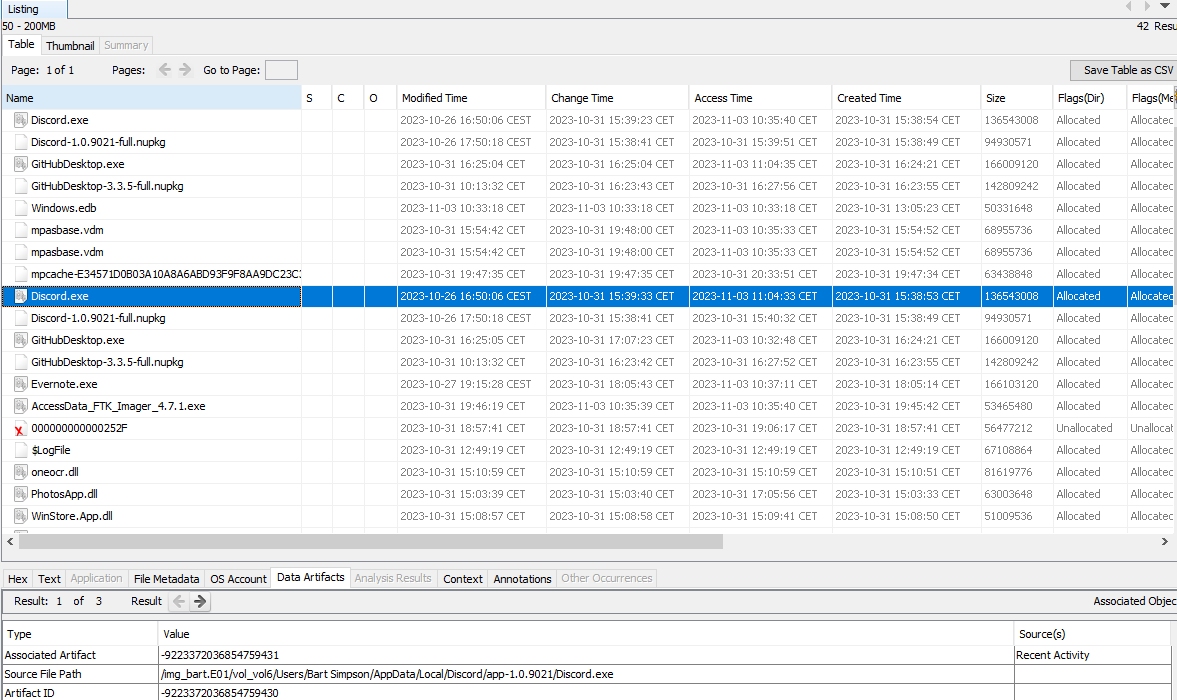The width and height of the screenshot is (1177, 700).
Task: Switch to the Annotations tab
Action: 522,578
